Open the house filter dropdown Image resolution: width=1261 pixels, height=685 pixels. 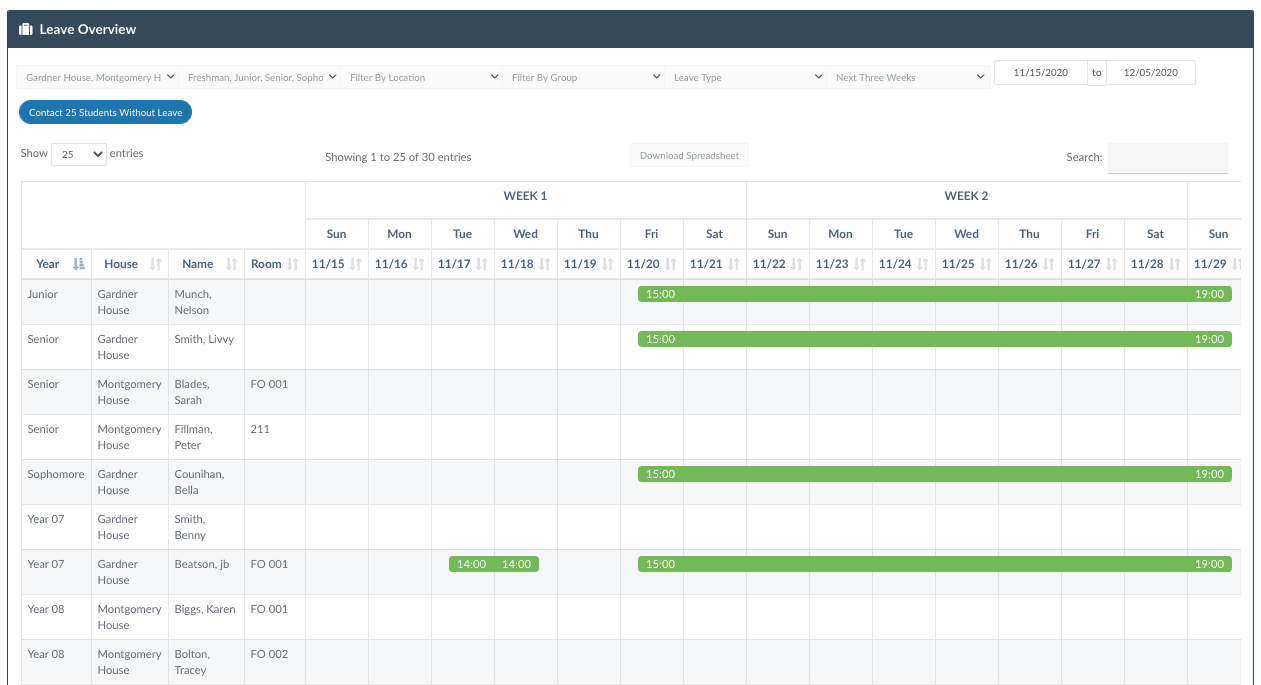(x=99, y=77)
